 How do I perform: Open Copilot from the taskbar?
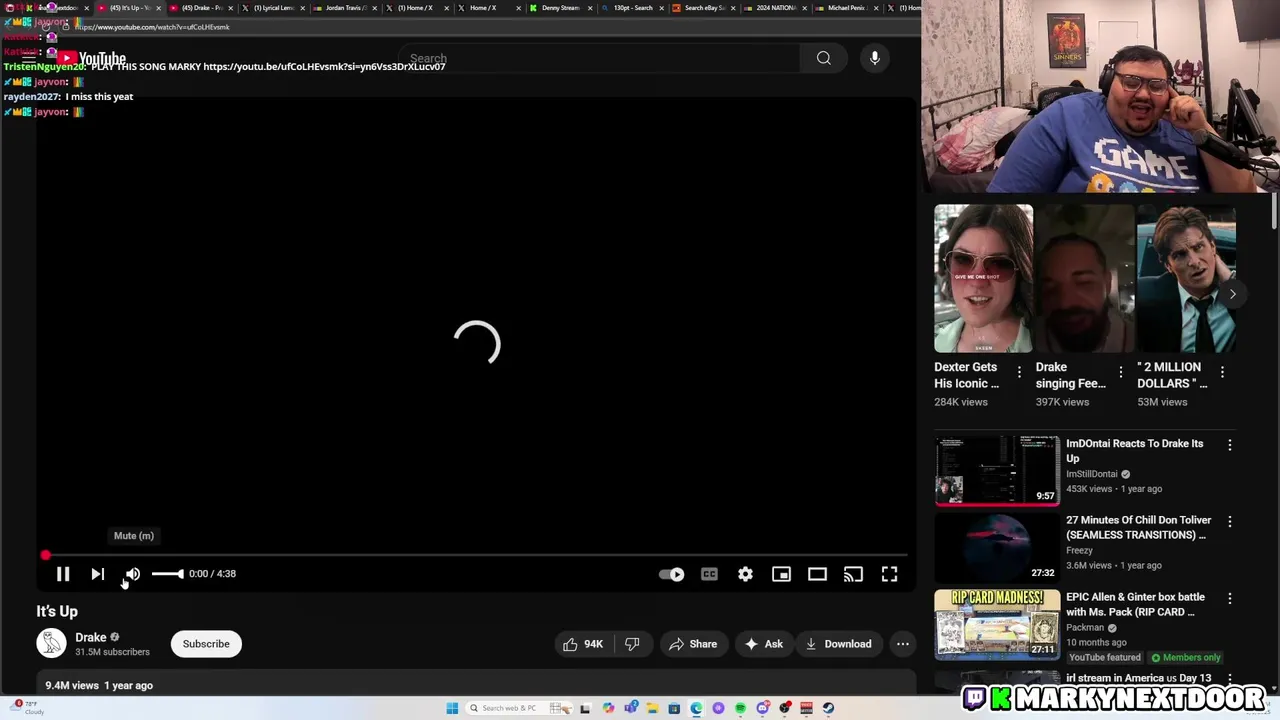click(608, 708)
